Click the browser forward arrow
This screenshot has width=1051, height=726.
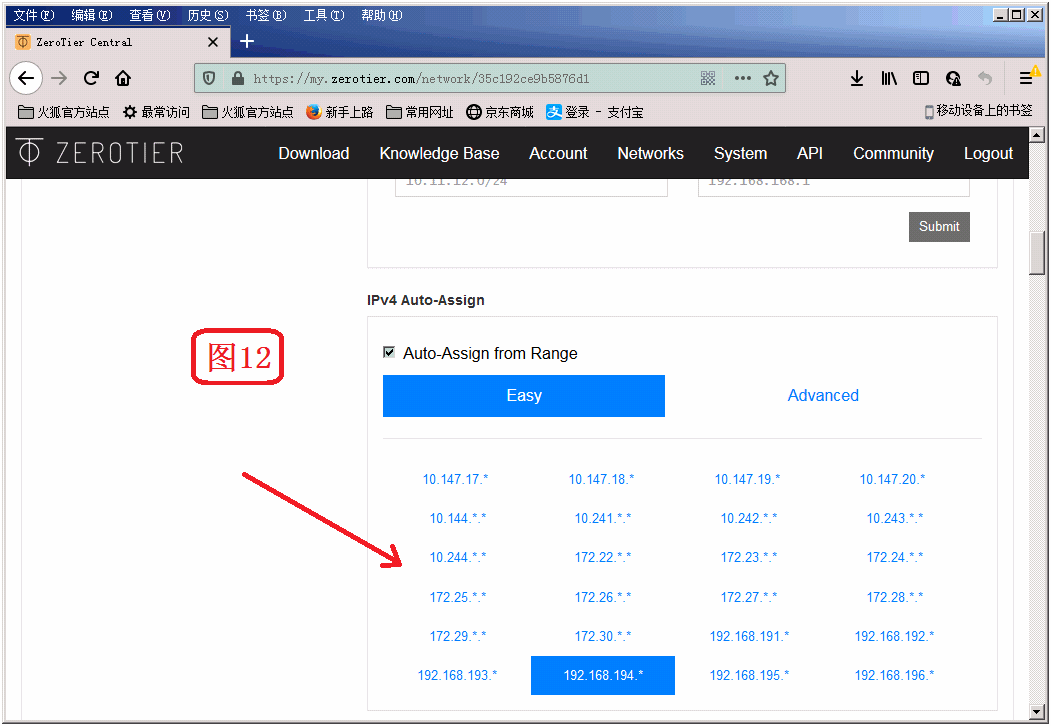coord(59,78)
